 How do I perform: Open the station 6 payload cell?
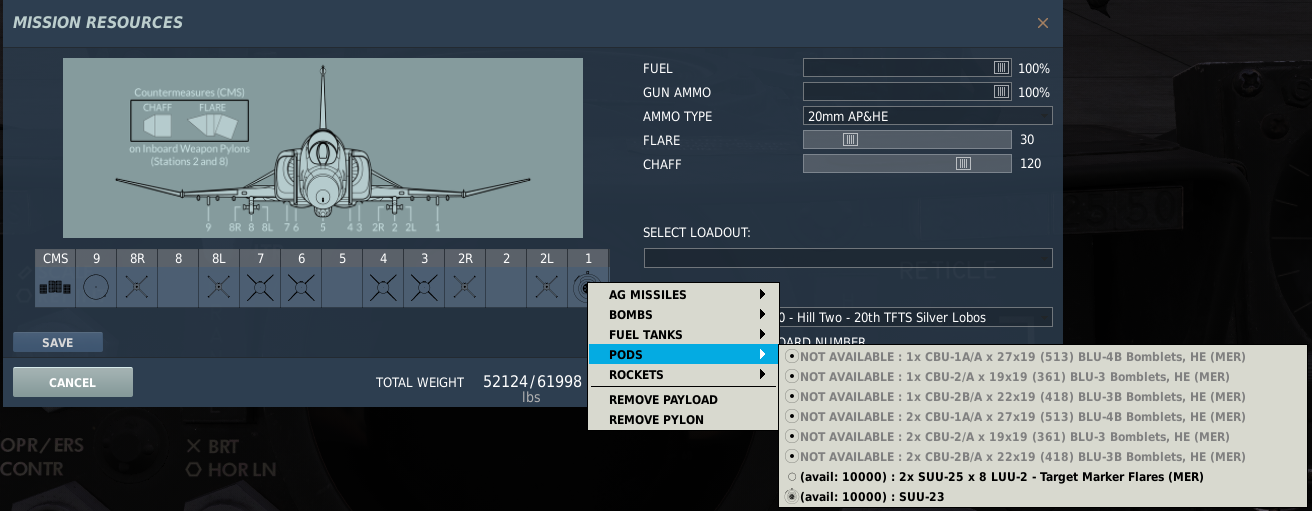(301, 288)
